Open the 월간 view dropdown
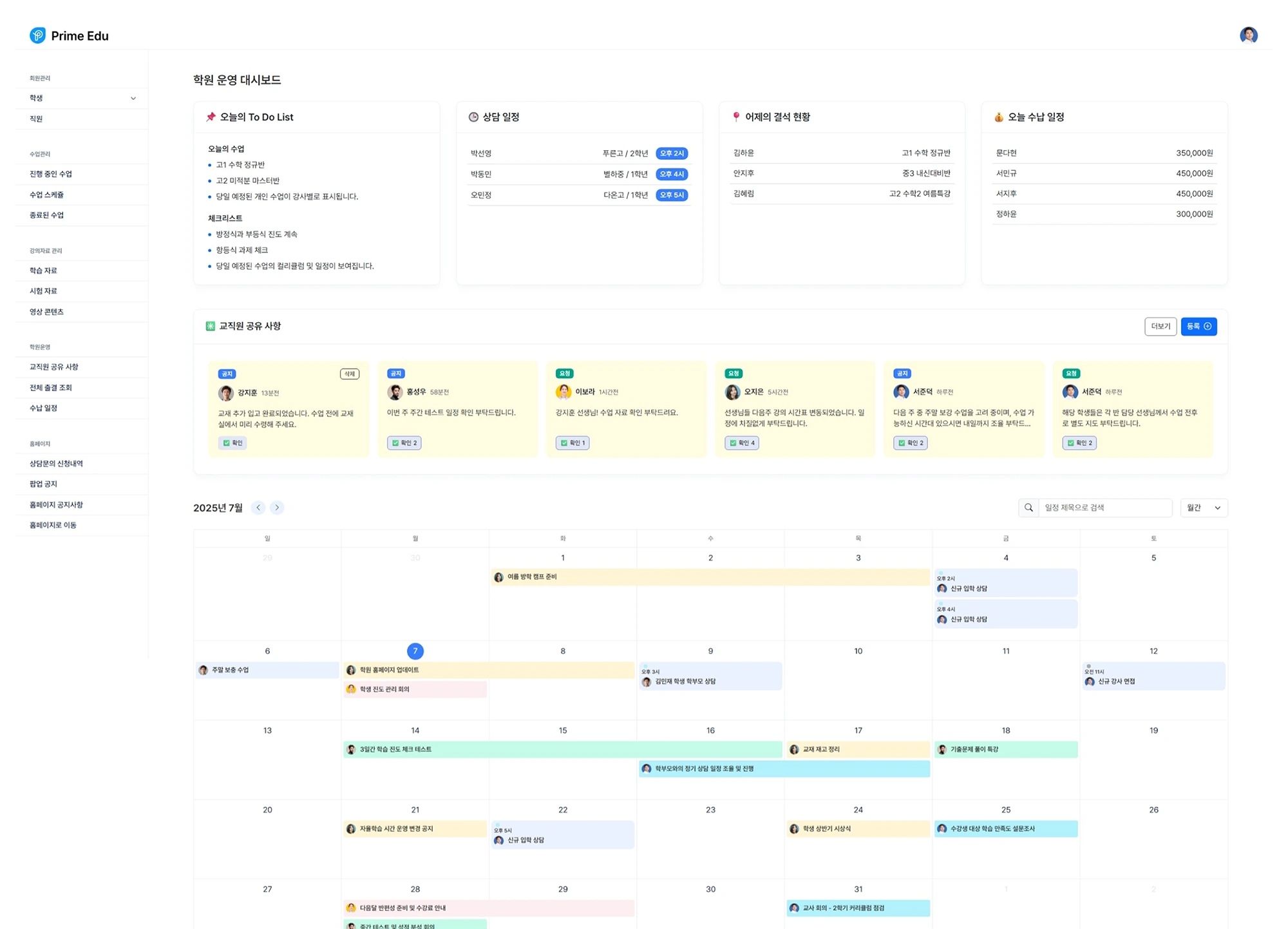The width and height of the screenshot is (1288, 929). (1204, 508)
